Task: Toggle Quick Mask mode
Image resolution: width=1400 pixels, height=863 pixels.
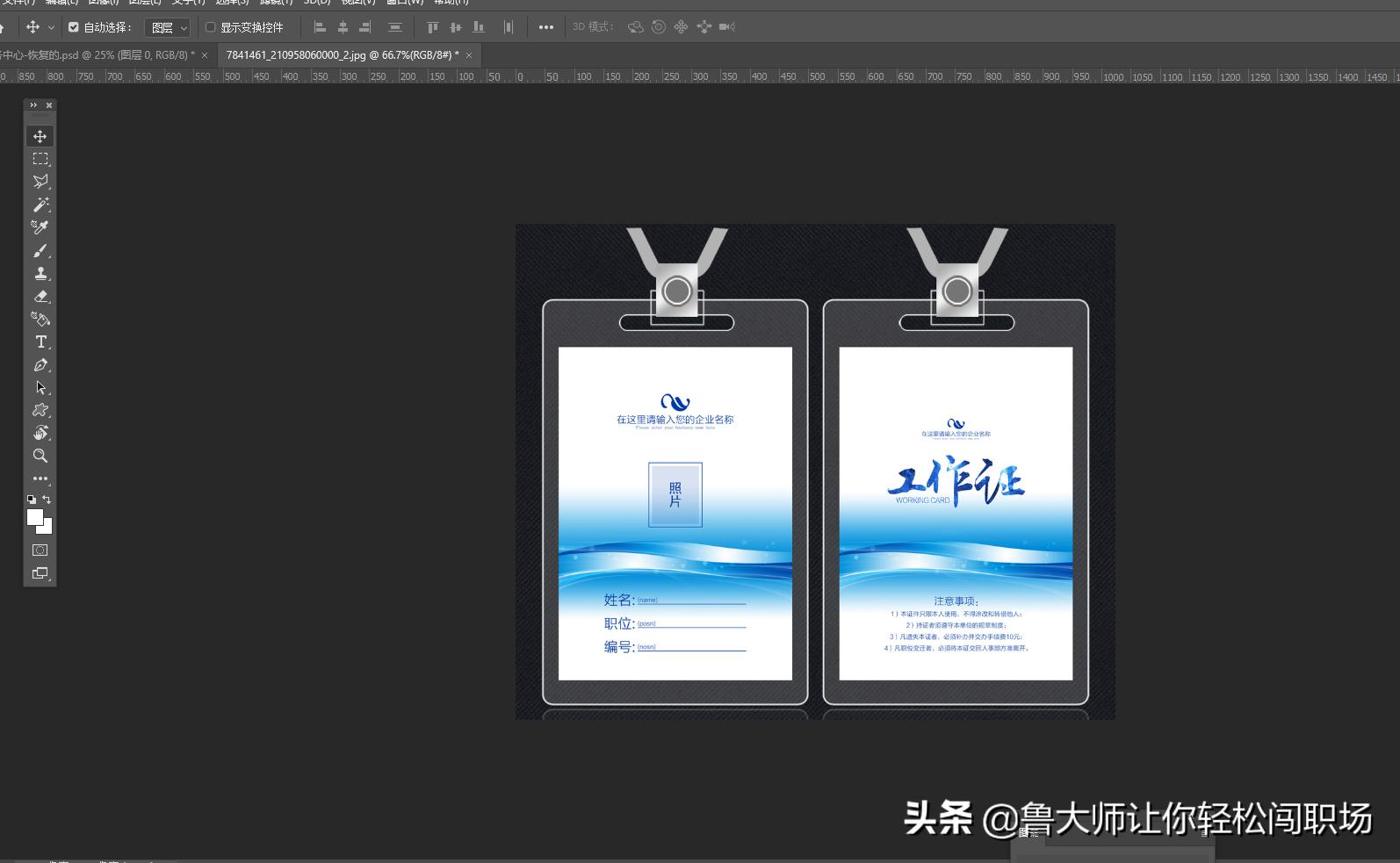Action: coord(40,550)
